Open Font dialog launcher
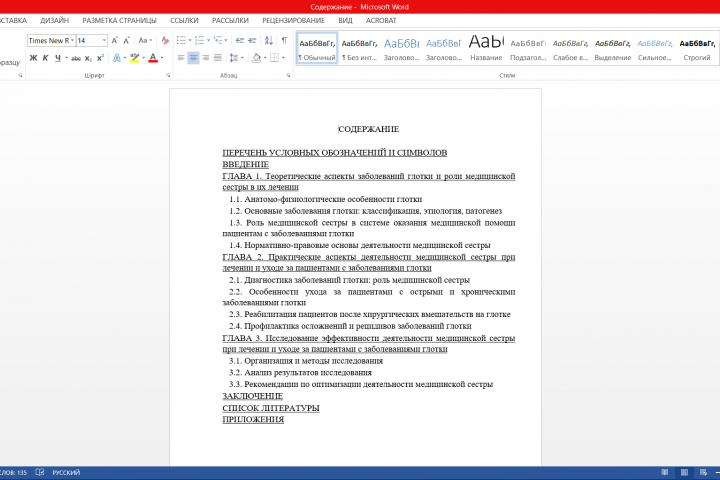 tap(168, 75)
